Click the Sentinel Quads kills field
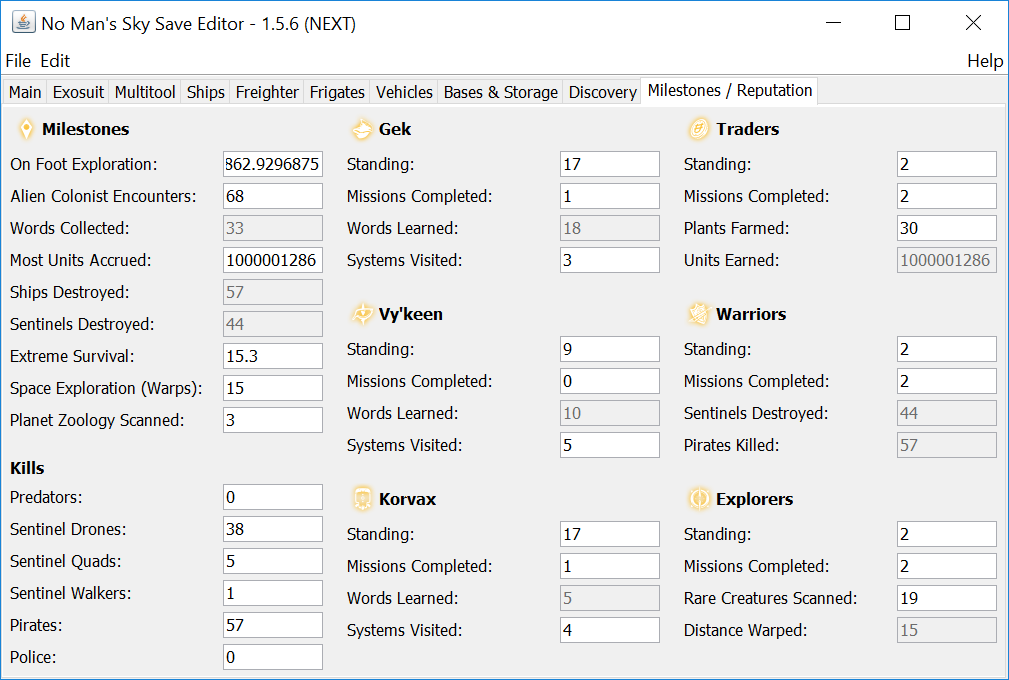Viewport: 1009px width, 680px height. point(273,561)
